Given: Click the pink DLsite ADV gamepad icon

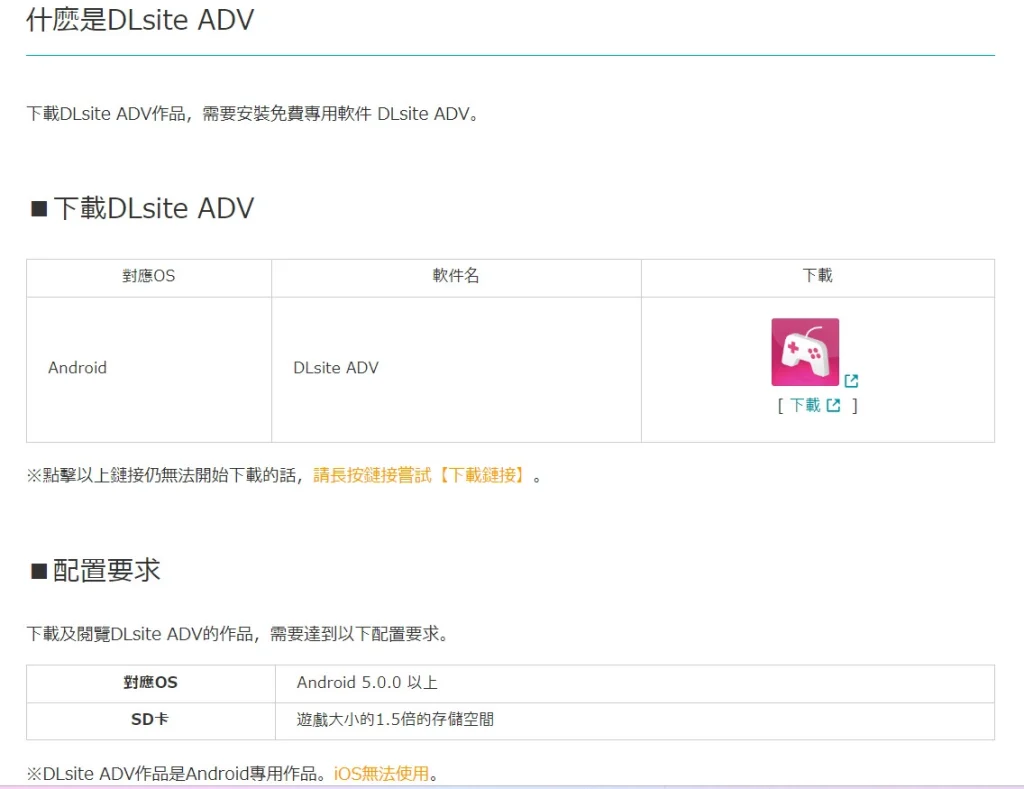Looking at the screenshot, I should (x=805, y=352).
